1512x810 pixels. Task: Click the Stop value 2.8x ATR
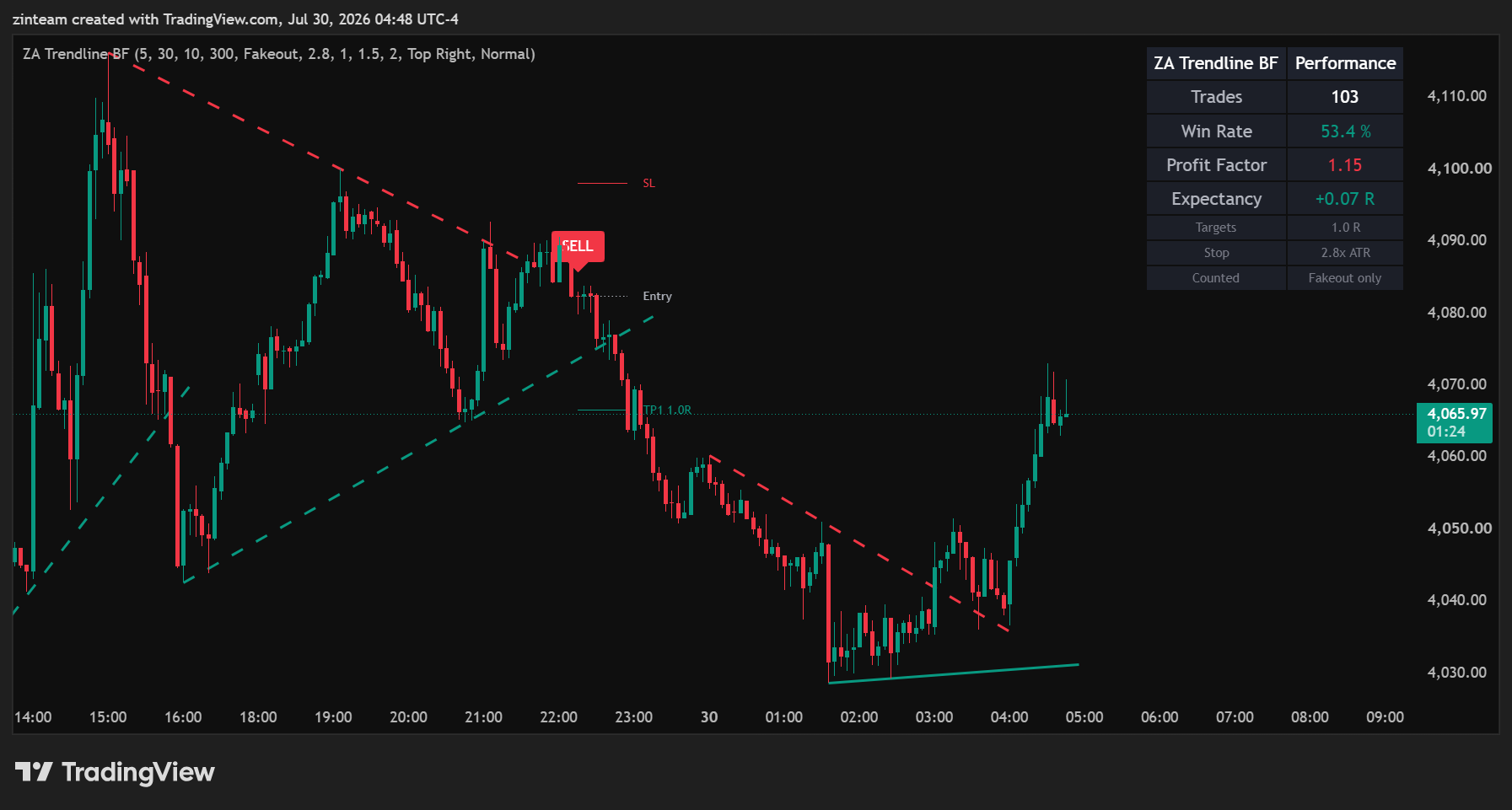pos(1345,253)
